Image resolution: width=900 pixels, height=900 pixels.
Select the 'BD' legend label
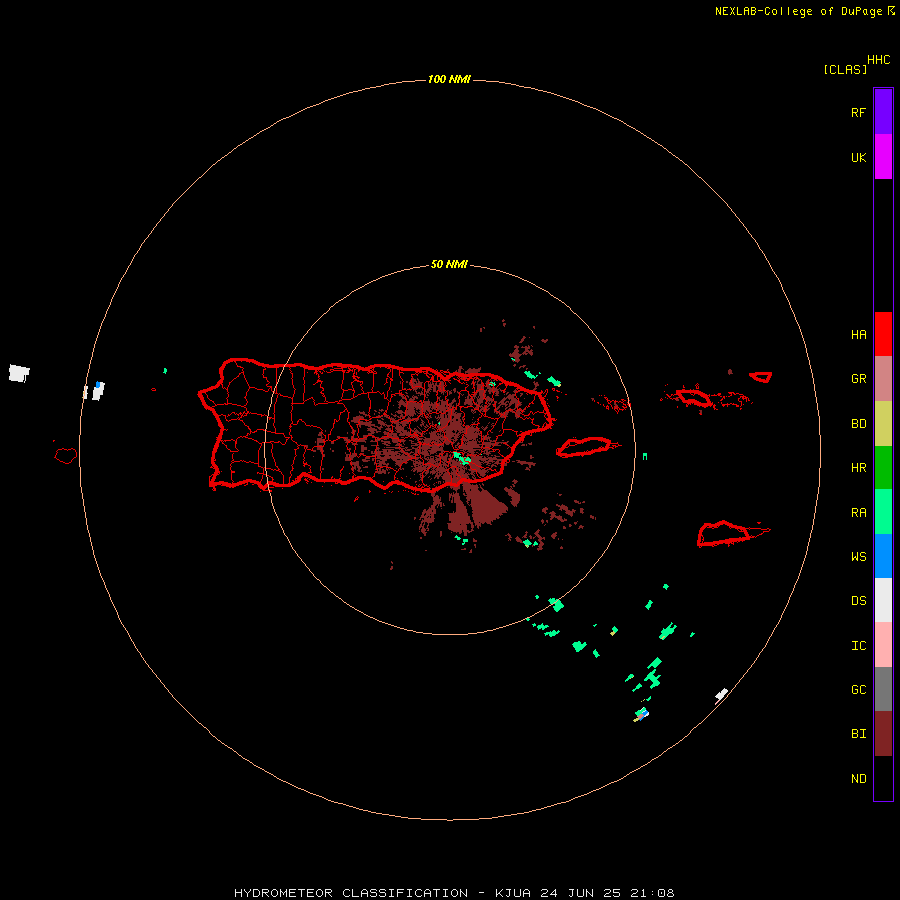pyautogui.click(x=858, y=424)
